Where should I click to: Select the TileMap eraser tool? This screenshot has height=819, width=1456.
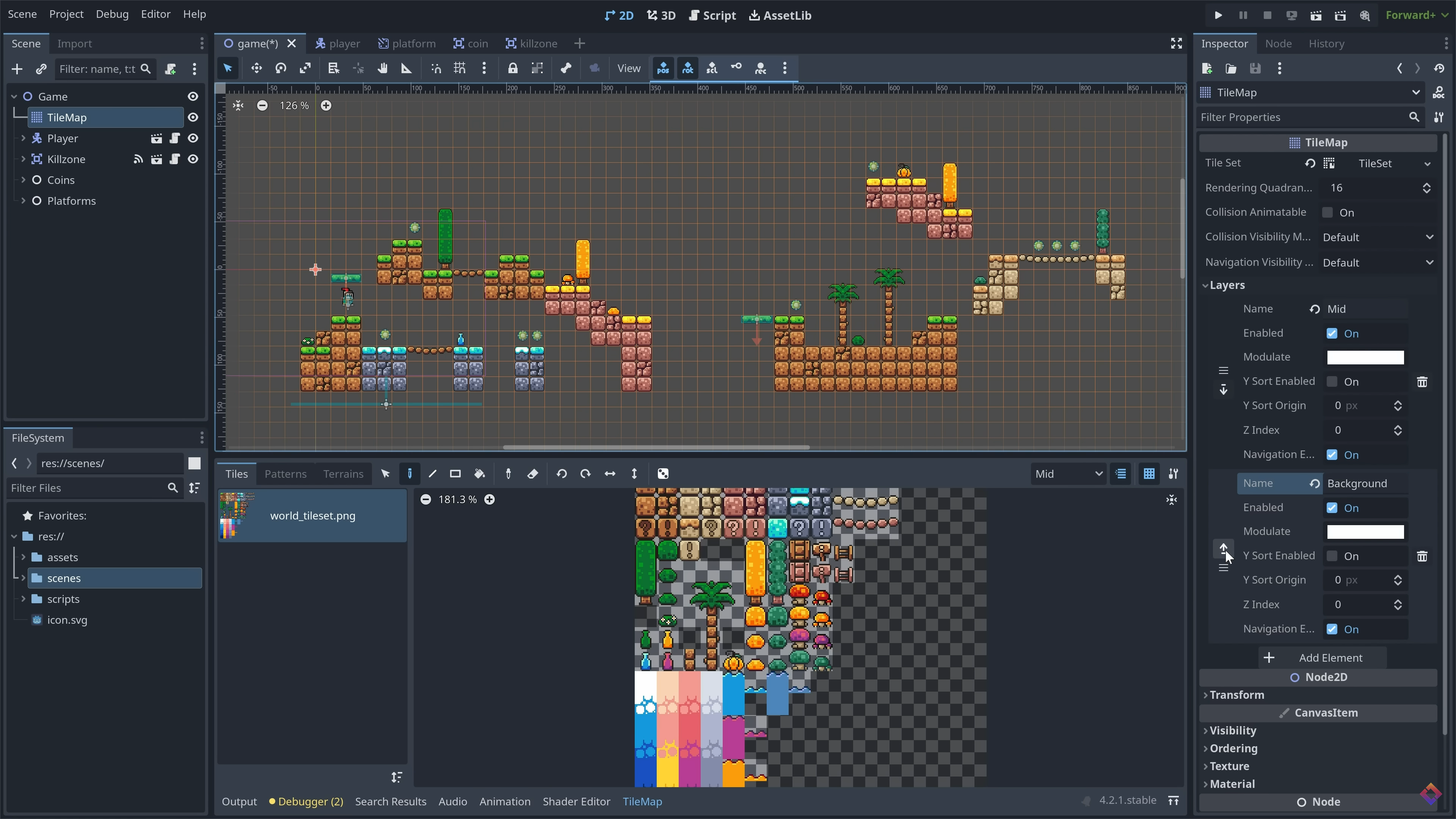coord(532,474)
